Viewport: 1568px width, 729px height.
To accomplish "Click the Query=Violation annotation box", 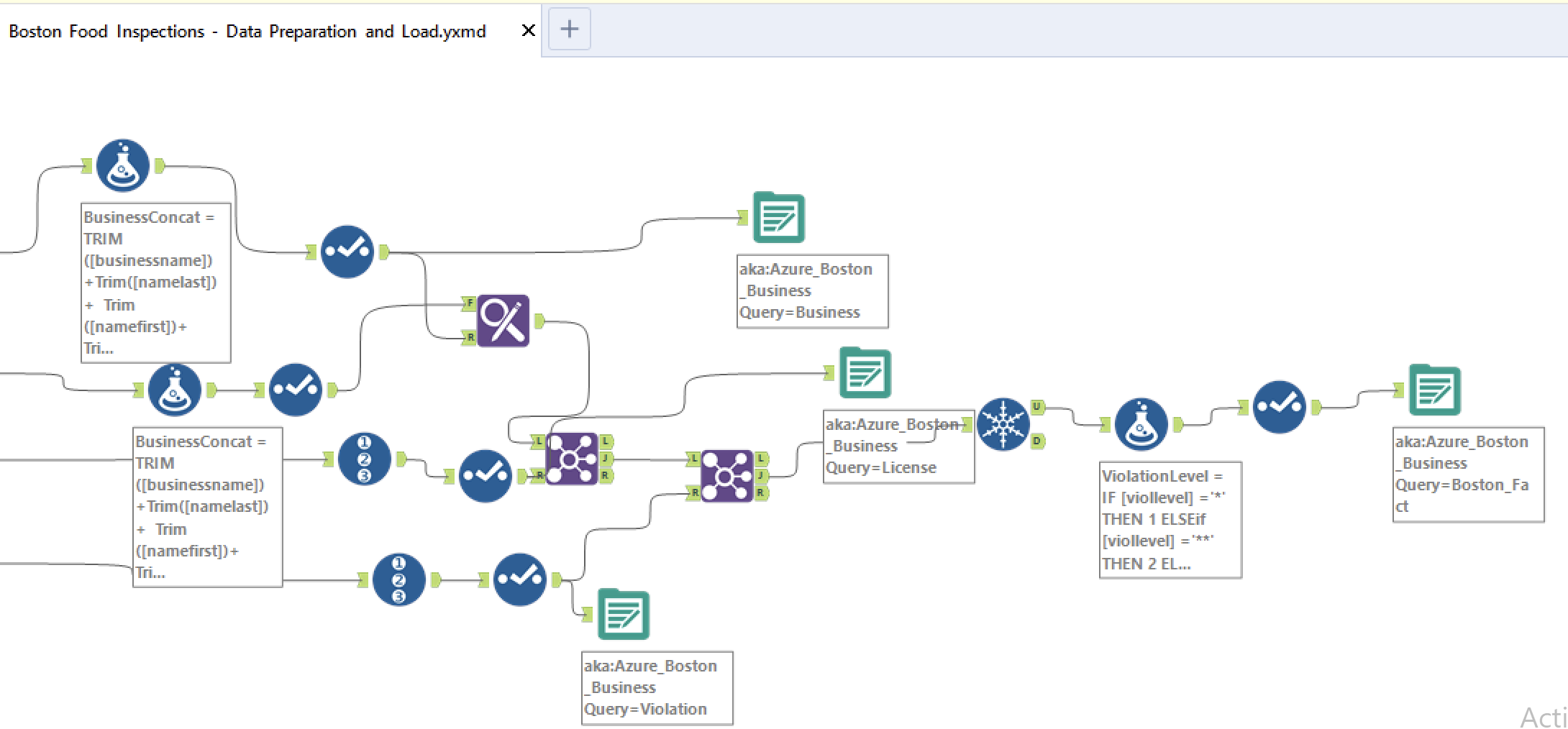I will tap(657, 688).
